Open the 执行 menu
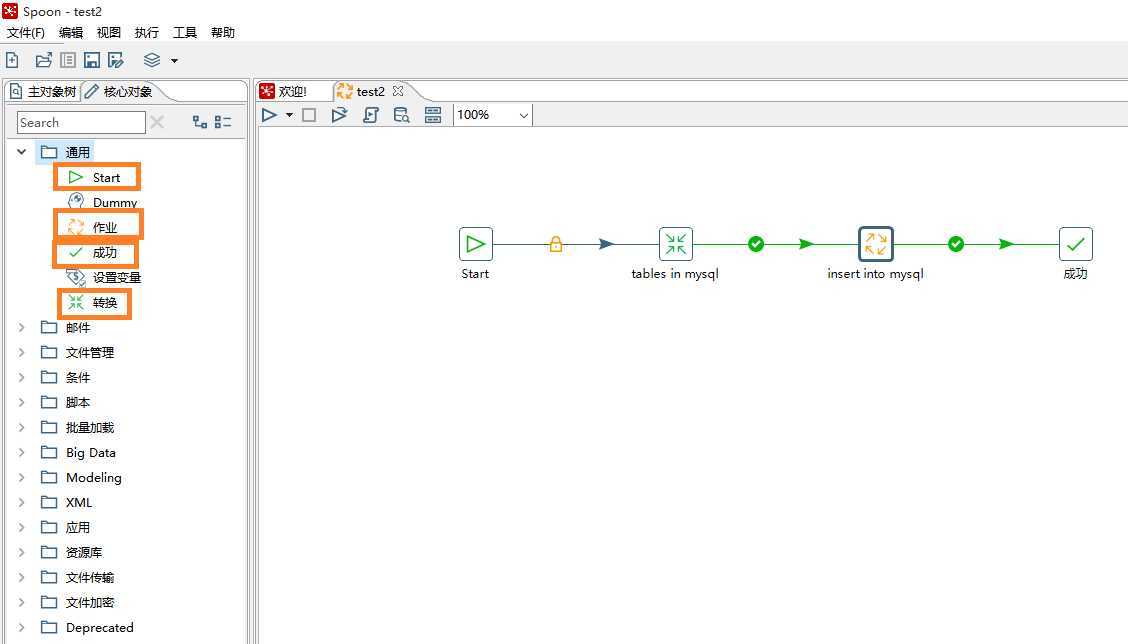 point(147,32)
